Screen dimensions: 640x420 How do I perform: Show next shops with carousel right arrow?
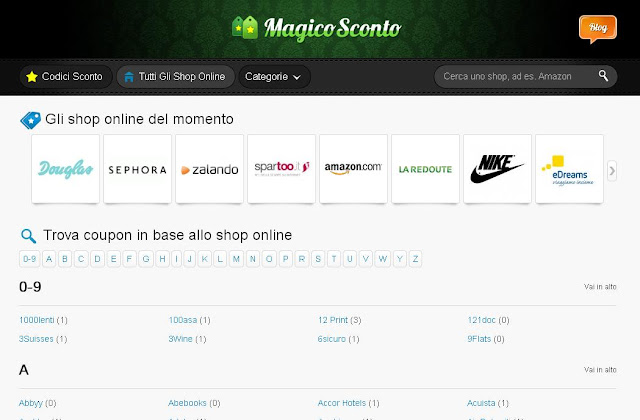[x=612, y=171]
